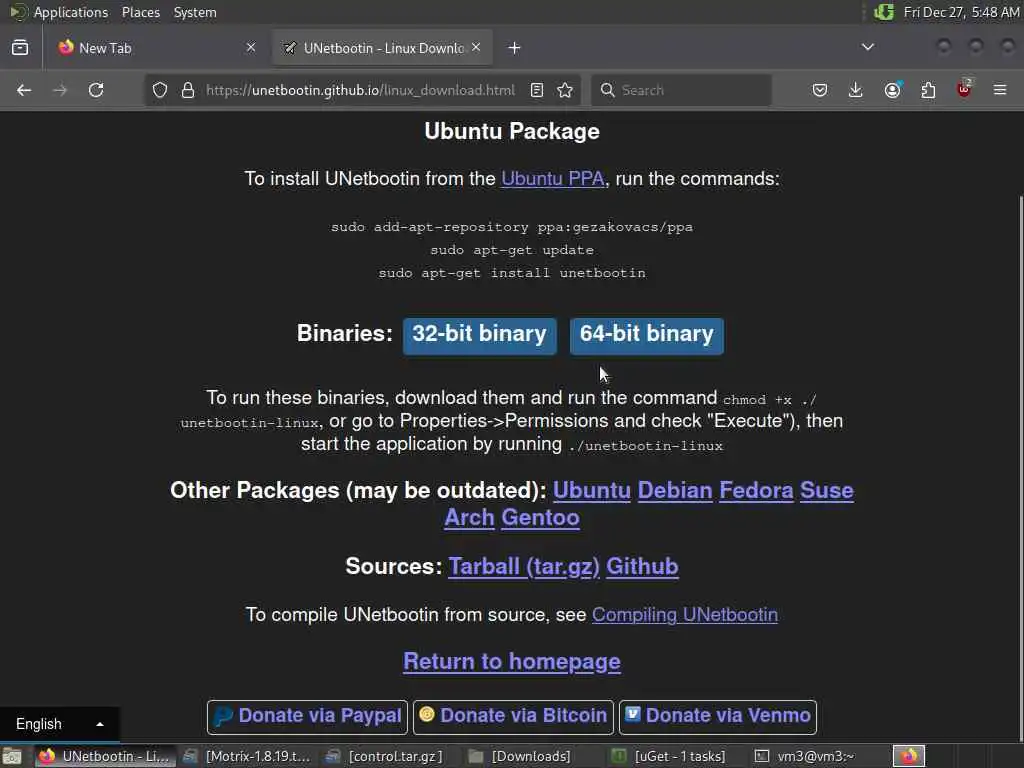The image size is (1024, 768).
Task: Switch to the Downloads taskbar window
Action: 520,756
